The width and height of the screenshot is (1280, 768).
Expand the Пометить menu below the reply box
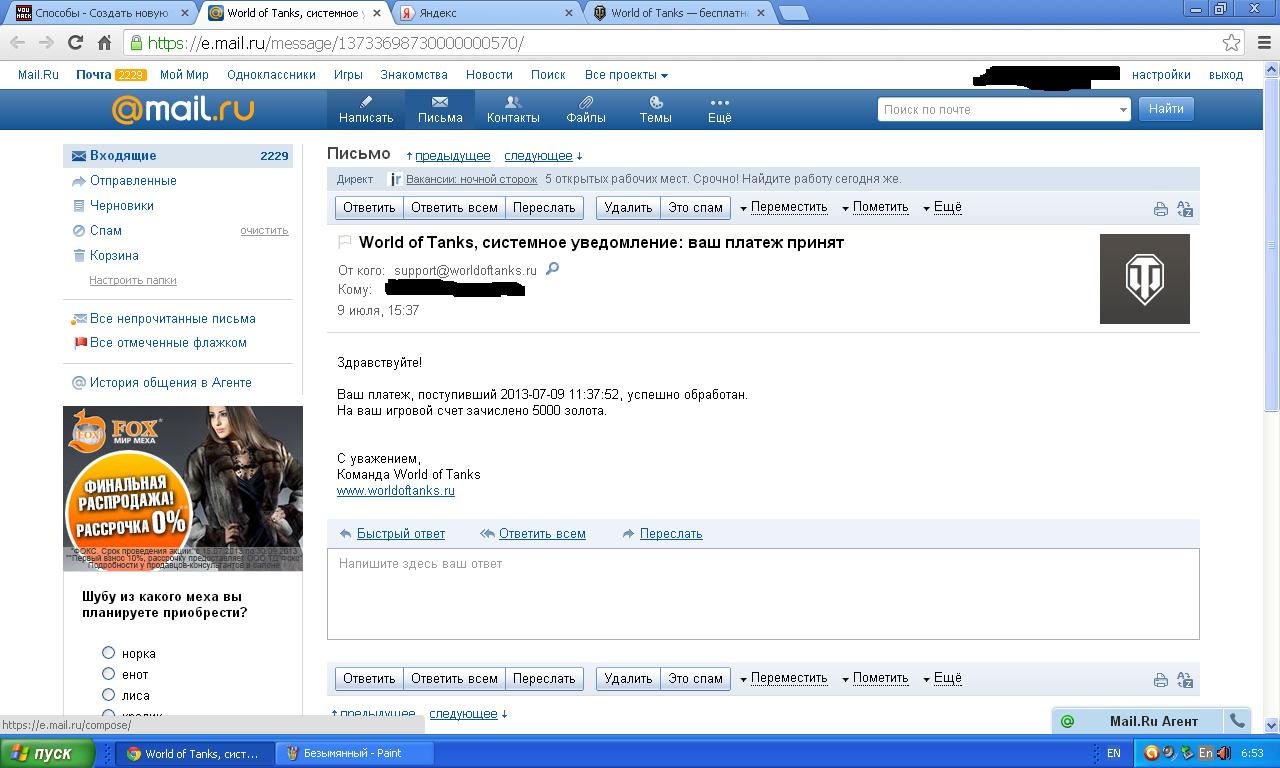coord(875,678)
